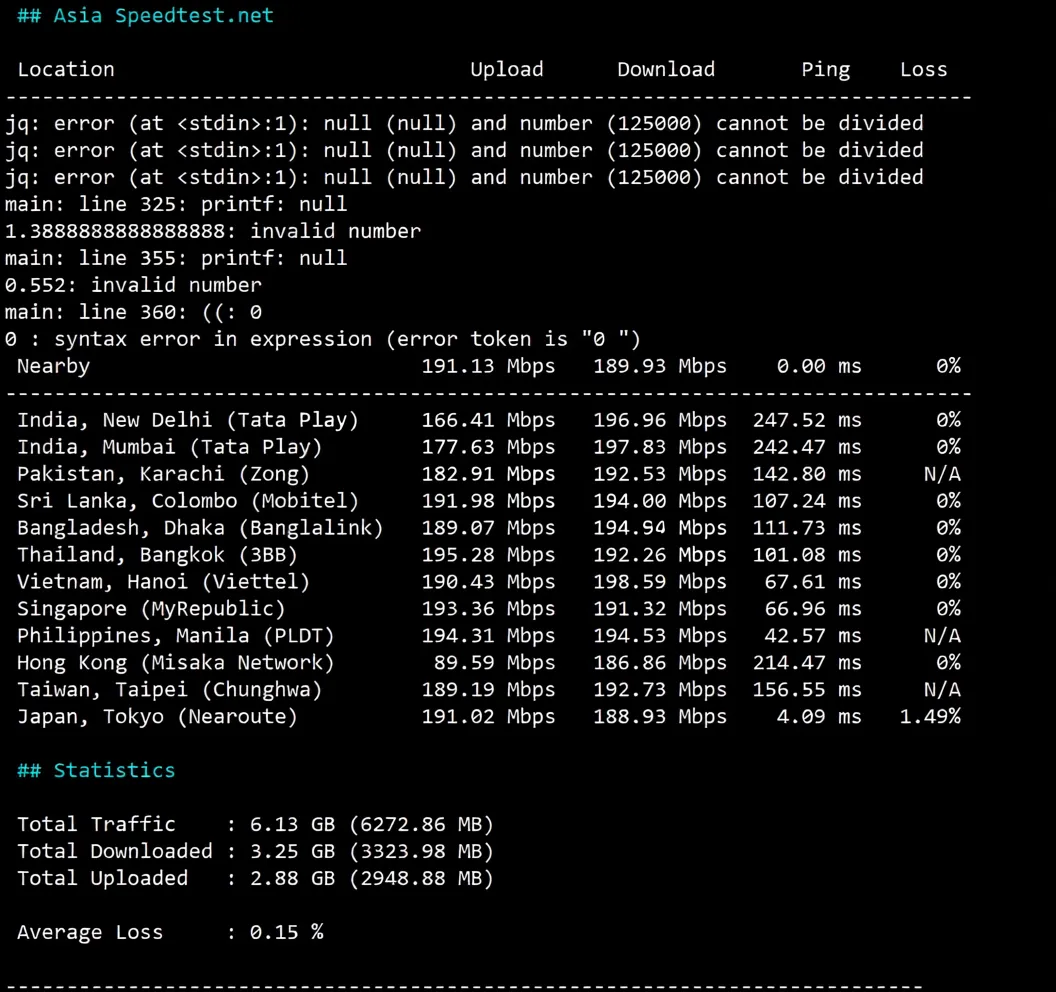This screenshot has width=1056, height=992.
Task: Click the Ping column header
Action: (x=825, y=69)
